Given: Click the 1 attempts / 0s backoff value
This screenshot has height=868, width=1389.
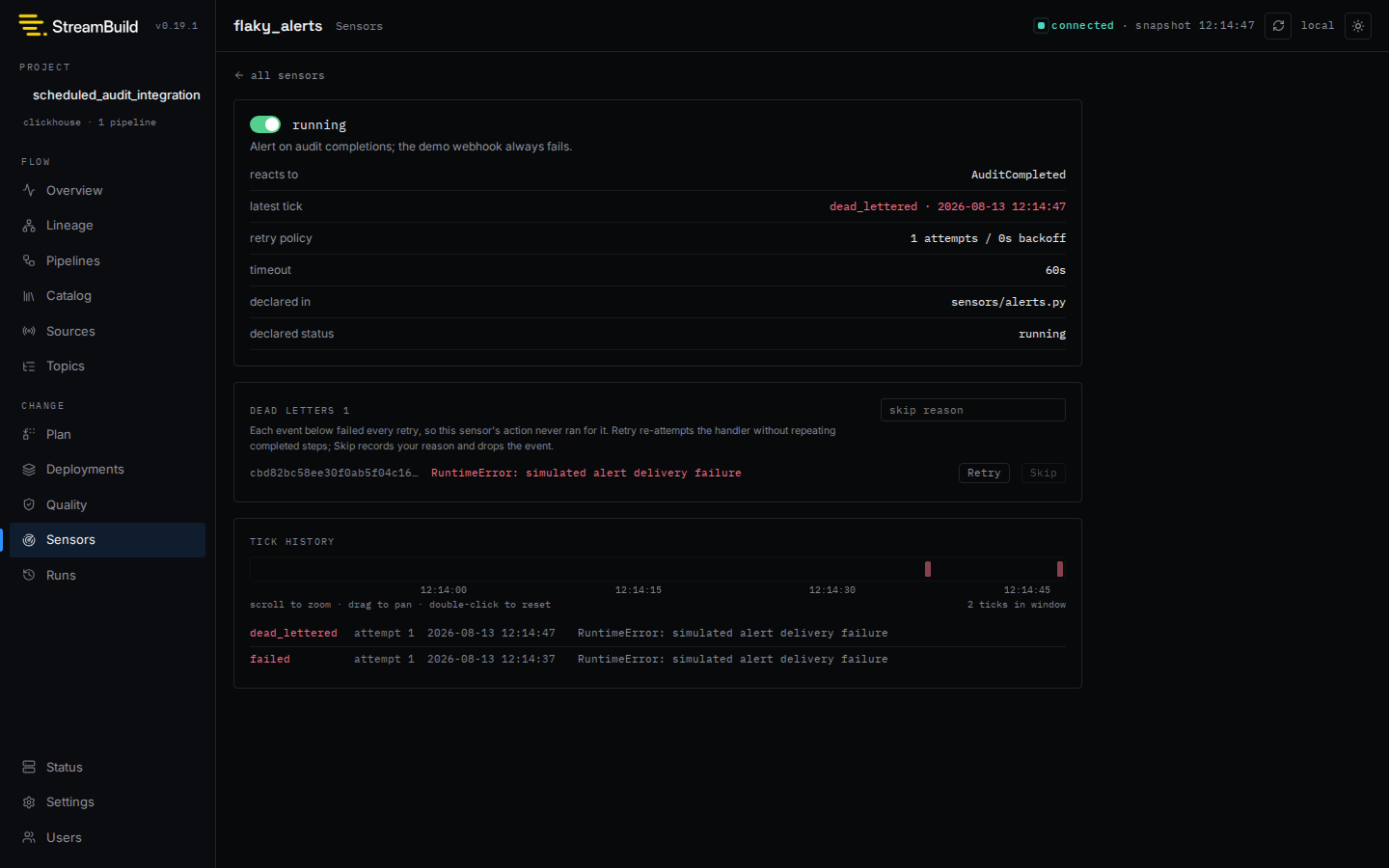Looking at the screenshot, I should coord(988,238).
